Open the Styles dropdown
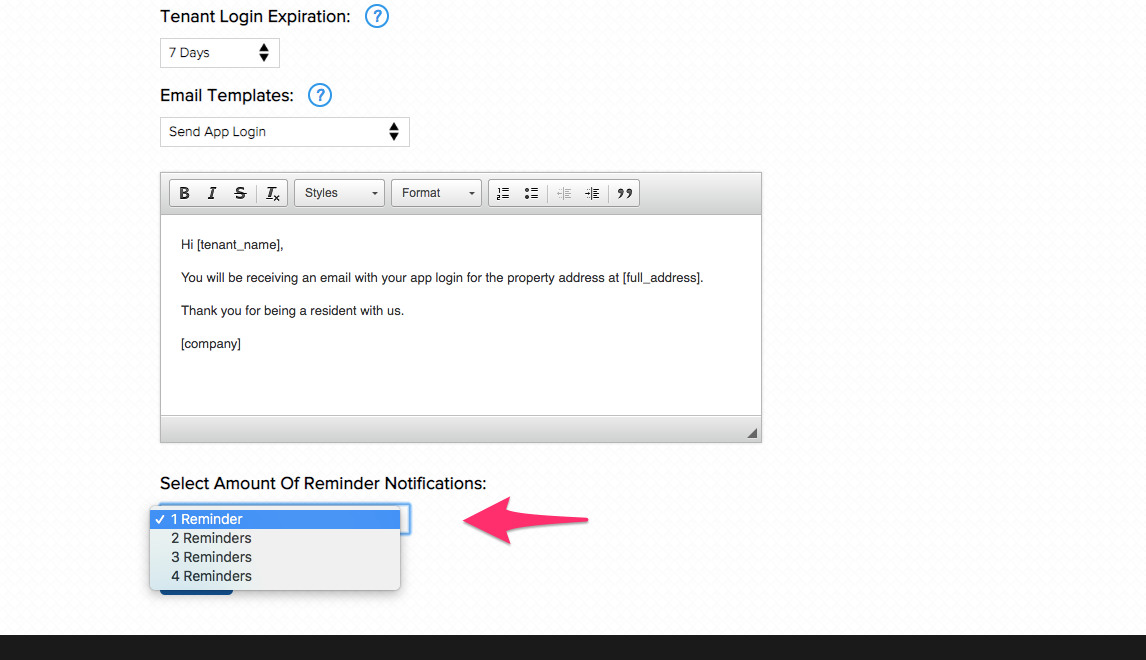The height and width of the screenshot is (660, 1146). pos(339,193)
